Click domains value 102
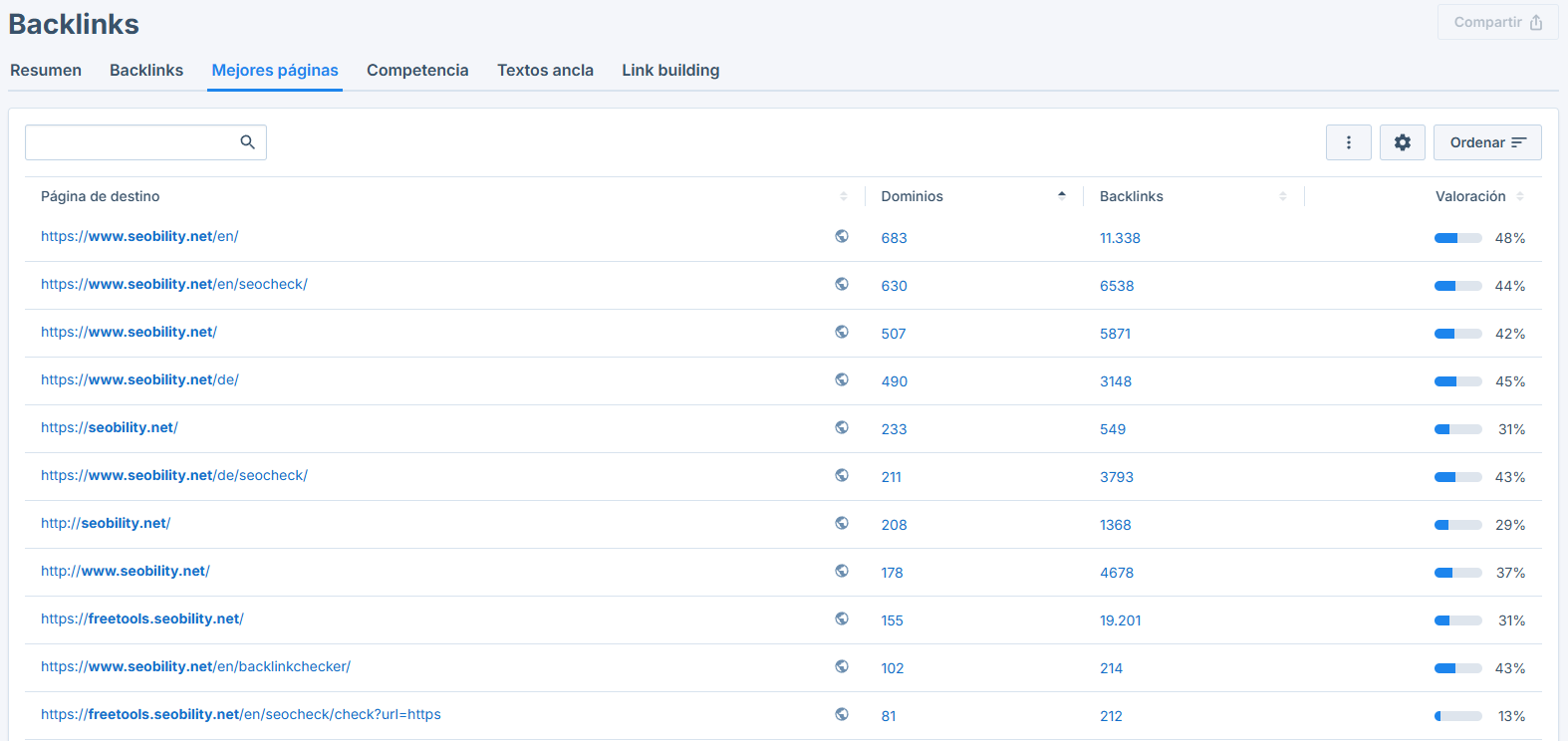The image size is (1568, 741). (x=893, y=668)
